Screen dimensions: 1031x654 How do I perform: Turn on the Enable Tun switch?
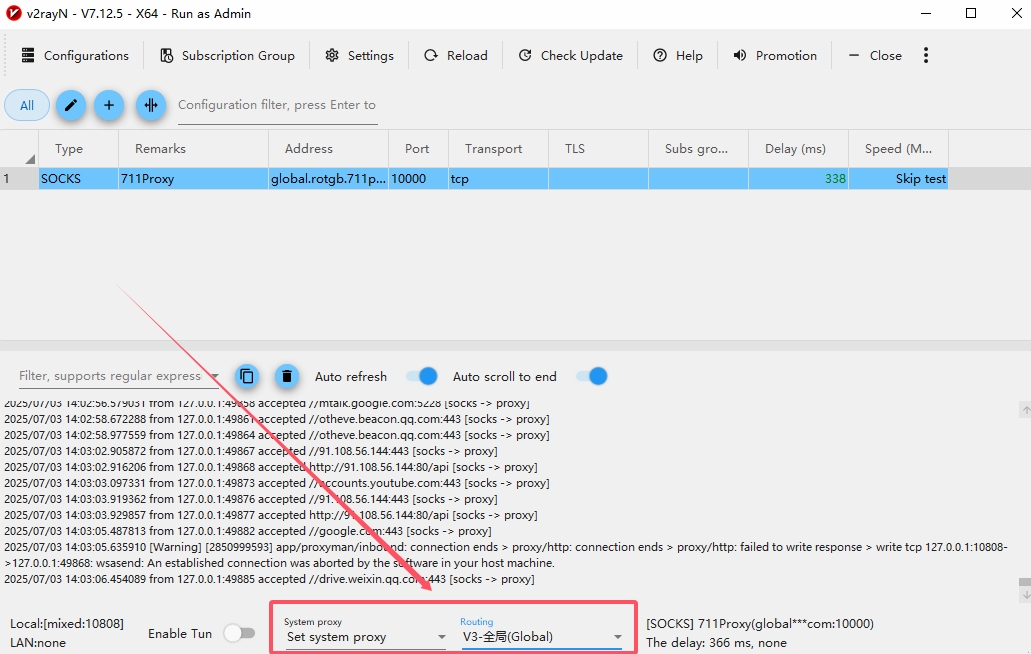tap(239, 633)
